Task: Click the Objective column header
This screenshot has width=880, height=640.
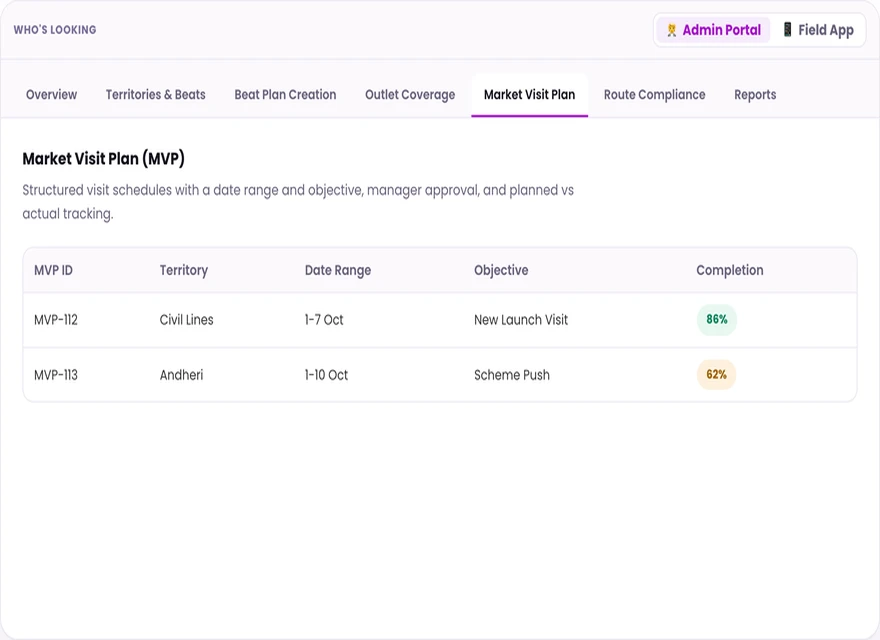Action: (501, 270)
